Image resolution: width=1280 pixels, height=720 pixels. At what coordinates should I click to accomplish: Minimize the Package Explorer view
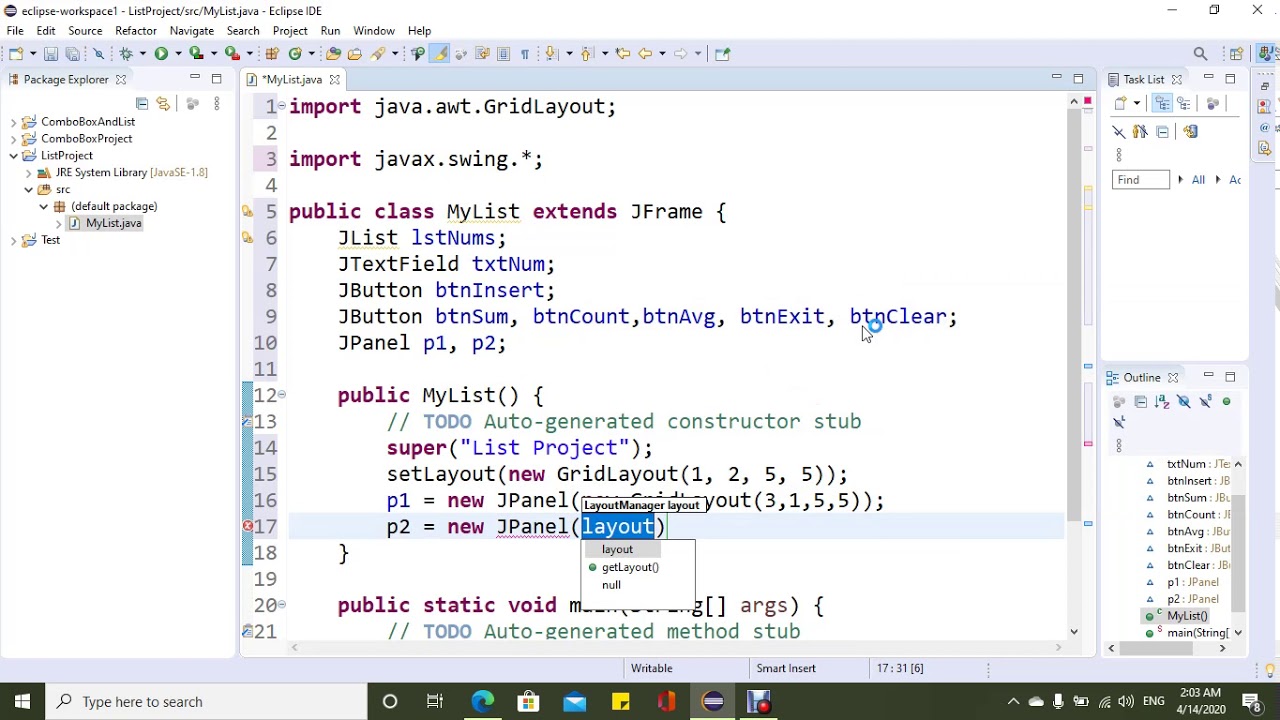(194, 79)
